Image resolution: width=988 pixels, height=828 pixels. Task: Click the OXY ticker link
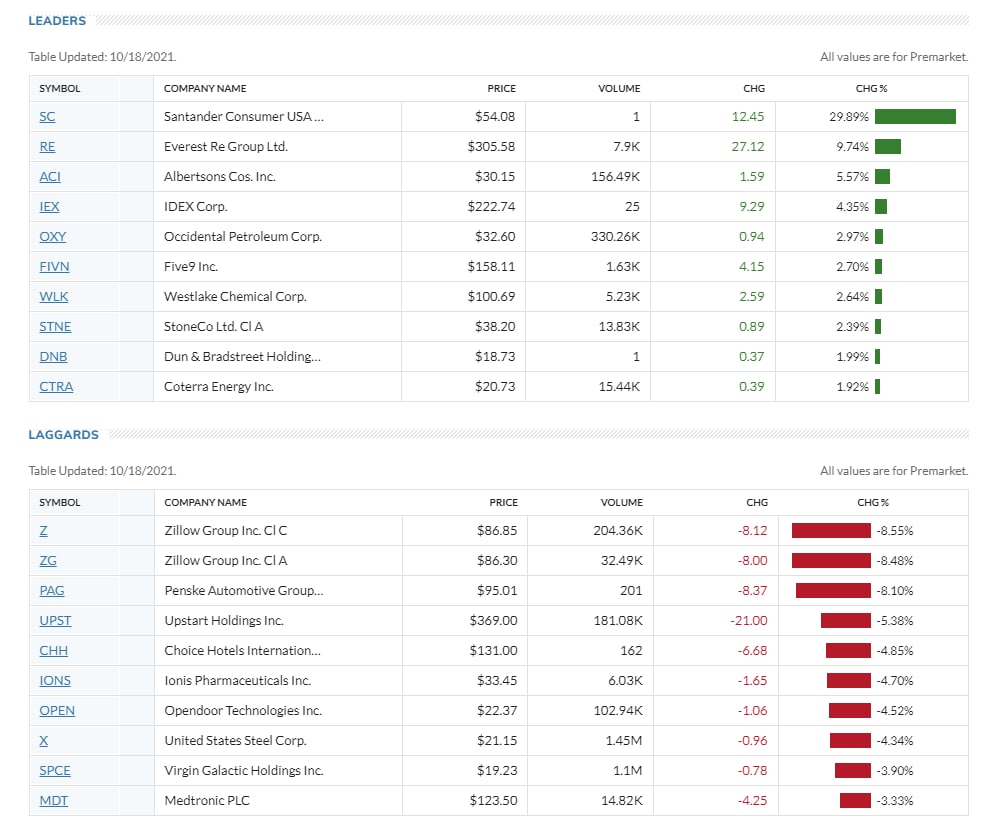(x=52, y=237)
